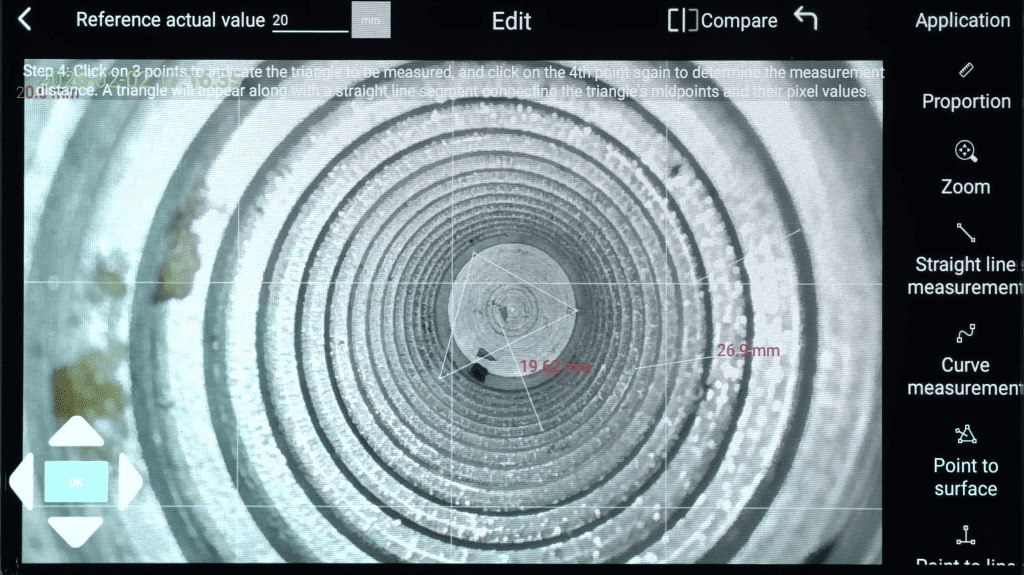
Task: Go back using the top-left arrow
Action: [25, 20]
